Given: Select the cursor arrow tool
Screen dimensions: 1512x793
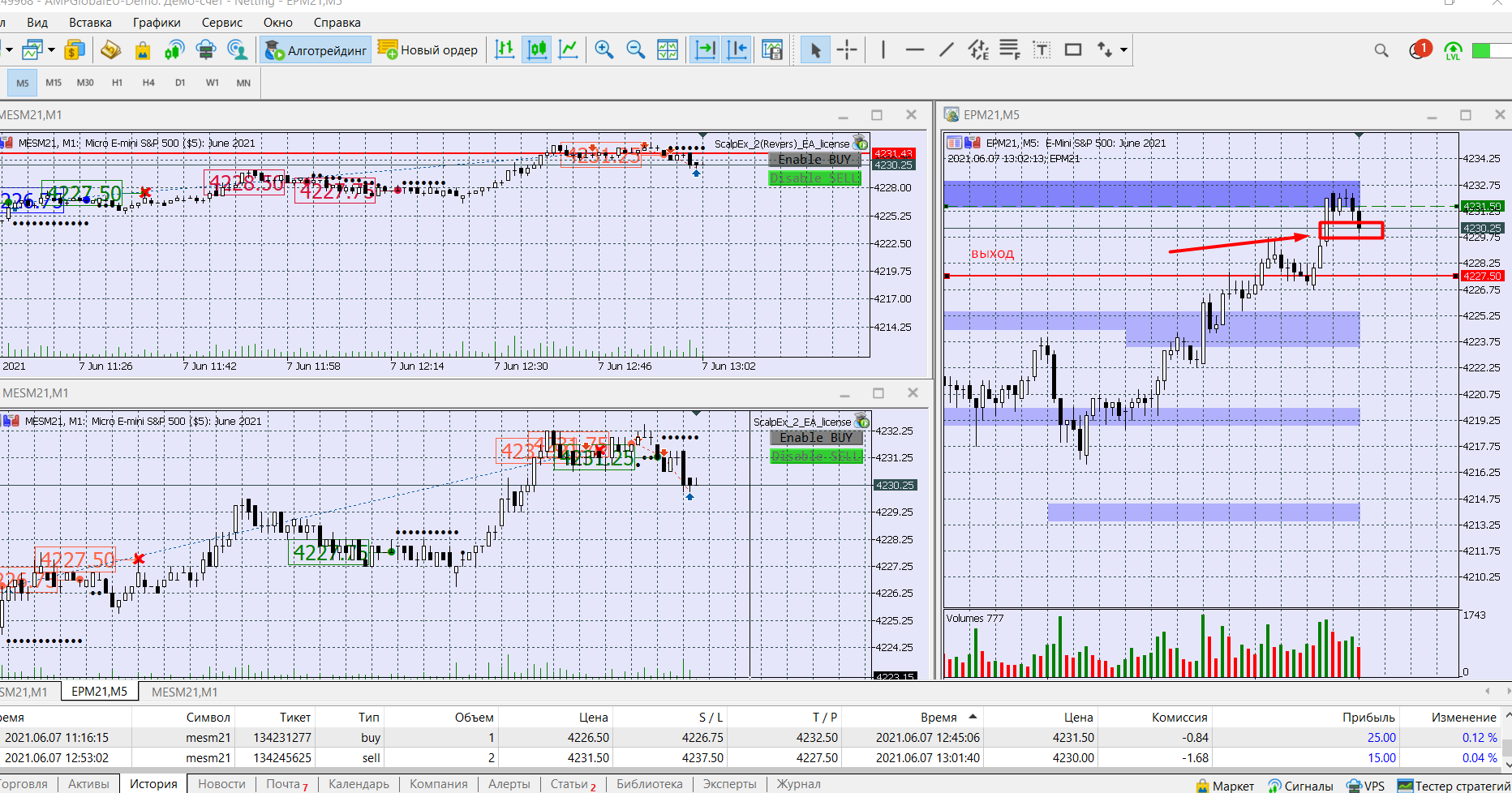Looking at the screenshot, I should 815,50.
